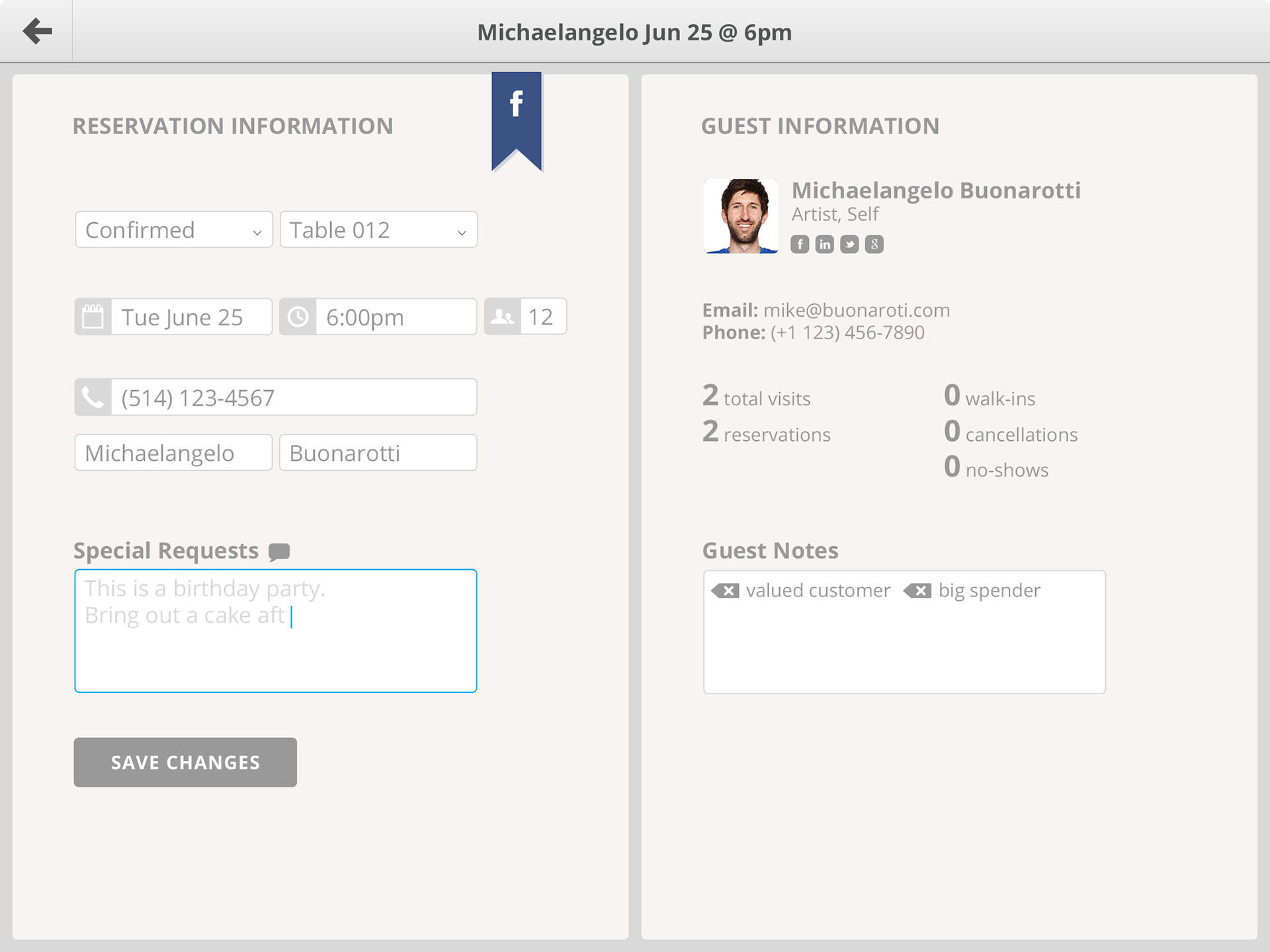
Task: Open guest's Google Plus profile icon
Action: [874, 245]
